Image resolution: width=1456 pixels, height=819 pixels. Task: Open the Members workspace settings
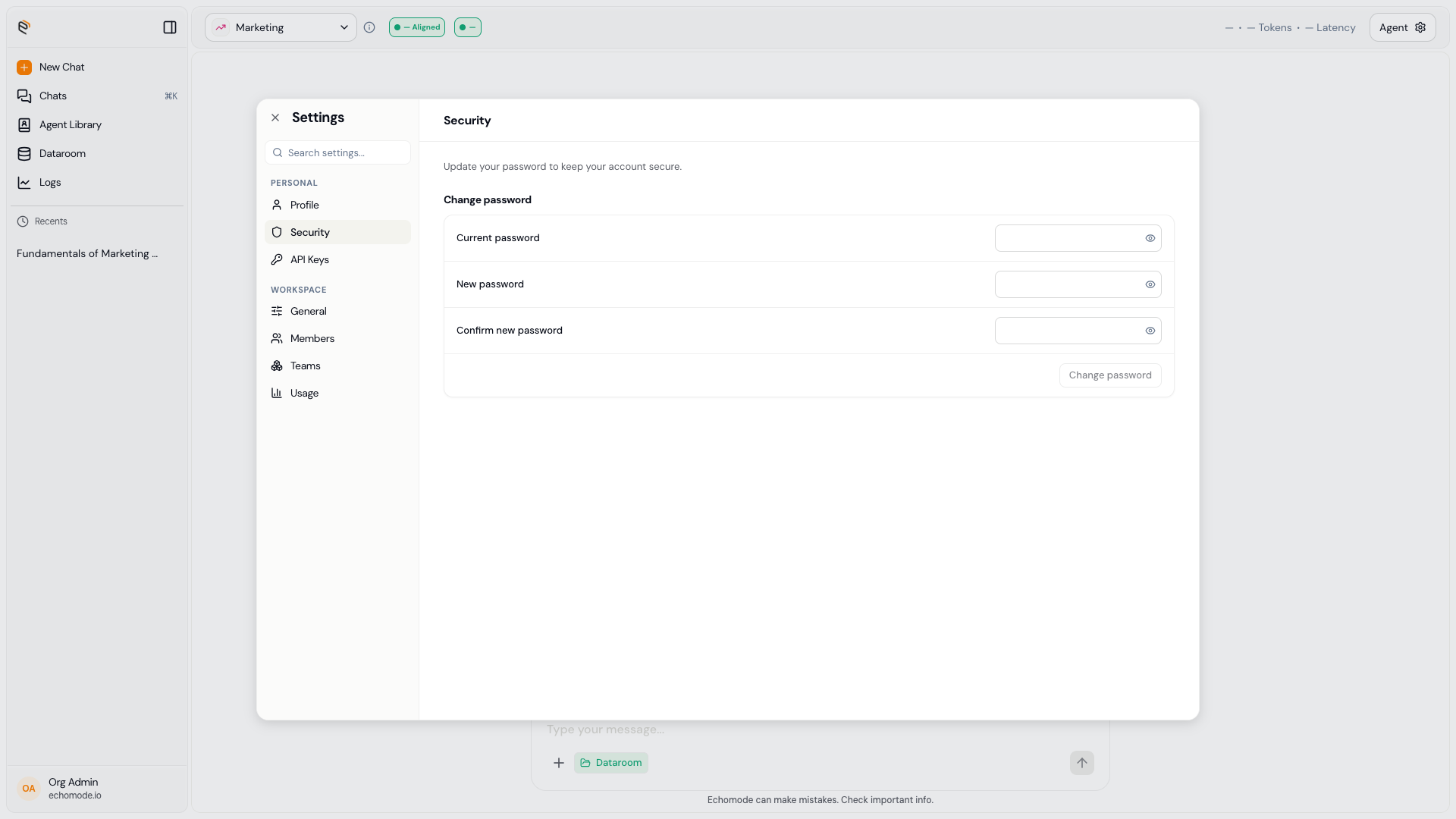[x=337, y=338]
